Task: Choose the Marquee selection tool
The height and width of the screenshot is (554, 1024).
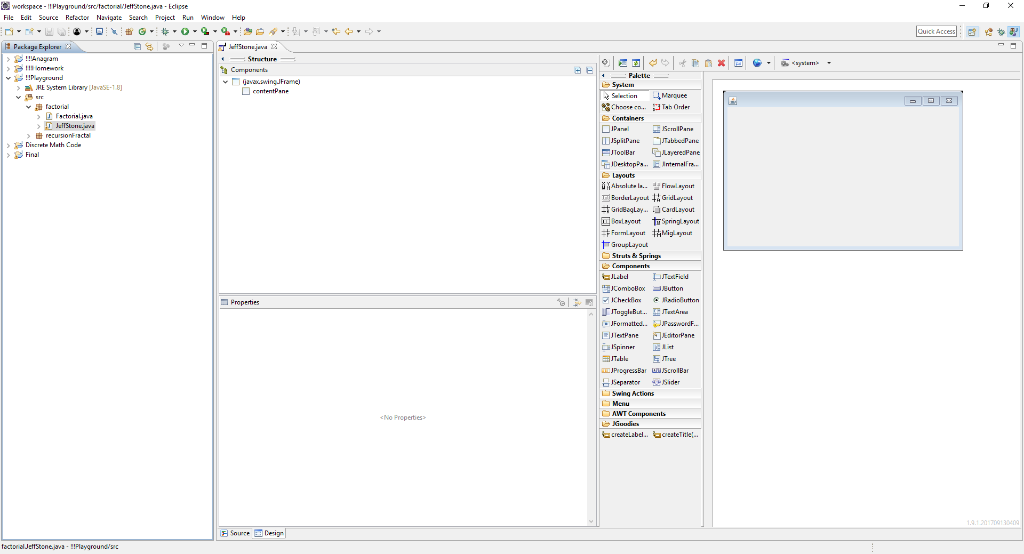Action: pyautogui.click(x=674, y=96)
